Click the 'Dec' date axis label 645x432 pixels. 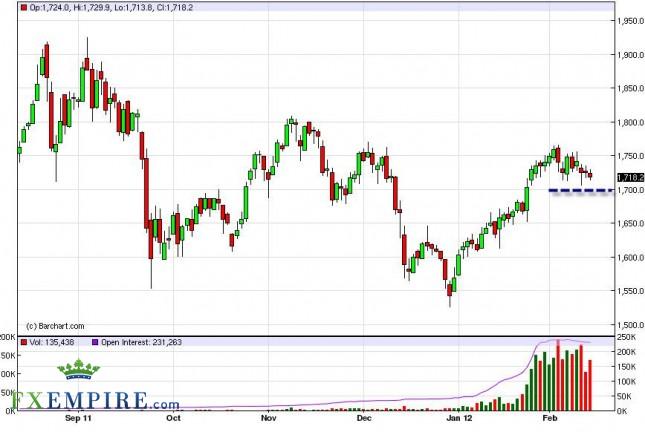coord(364,418)
